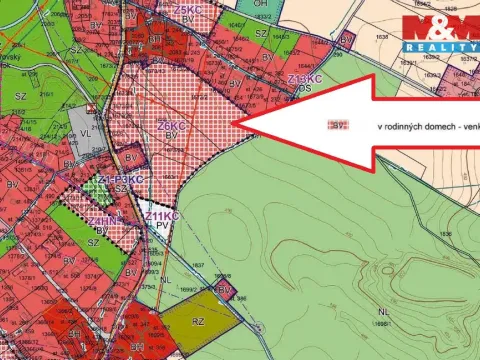The height and width of the screenshot is (360, 480).
Task: Click parcel number 216/1
Action: coord(46,95)
